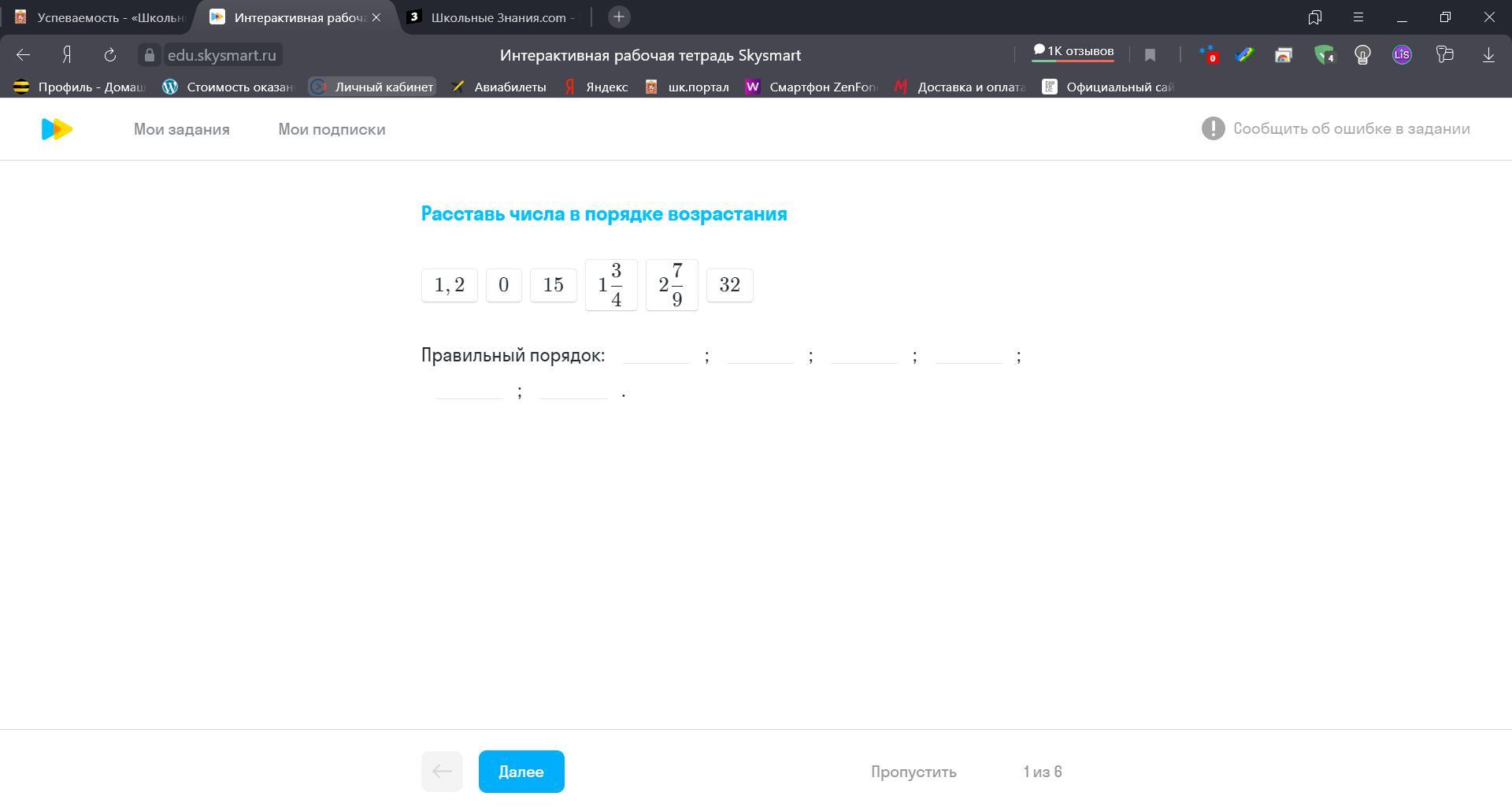Screen dimensions: 1512x811
Task: Open the browser downloads arrow icon
Action: point(1488,55)
